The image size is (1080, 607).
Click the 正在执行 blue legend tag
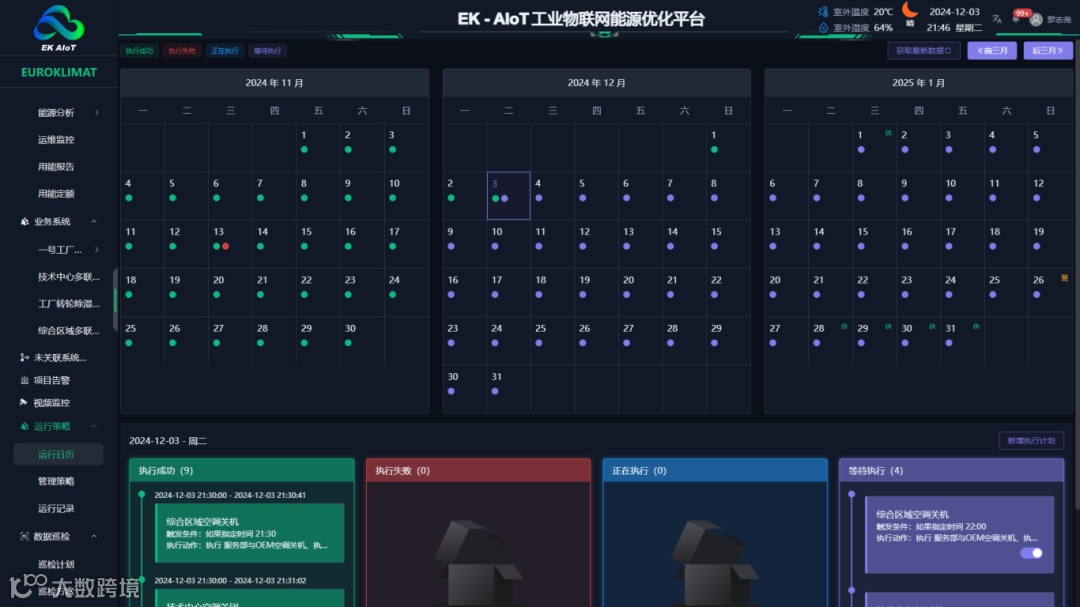click(225, 51)
